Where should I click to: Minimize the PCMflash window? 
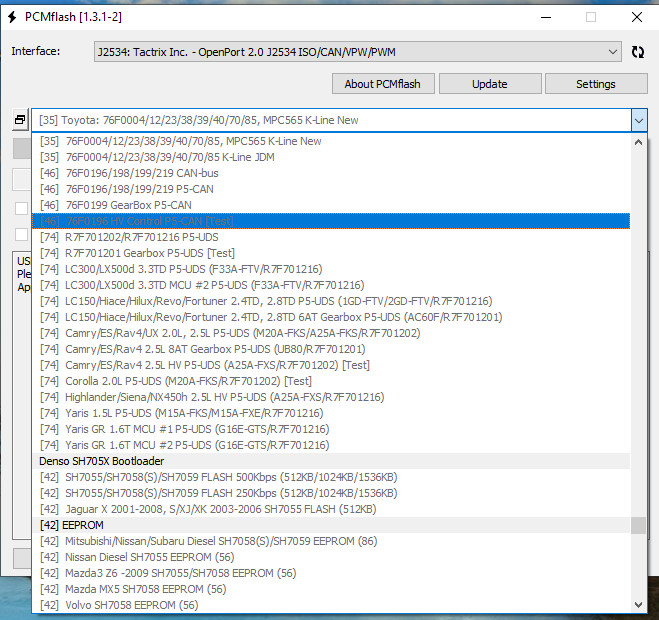click(x=546, y=17)
